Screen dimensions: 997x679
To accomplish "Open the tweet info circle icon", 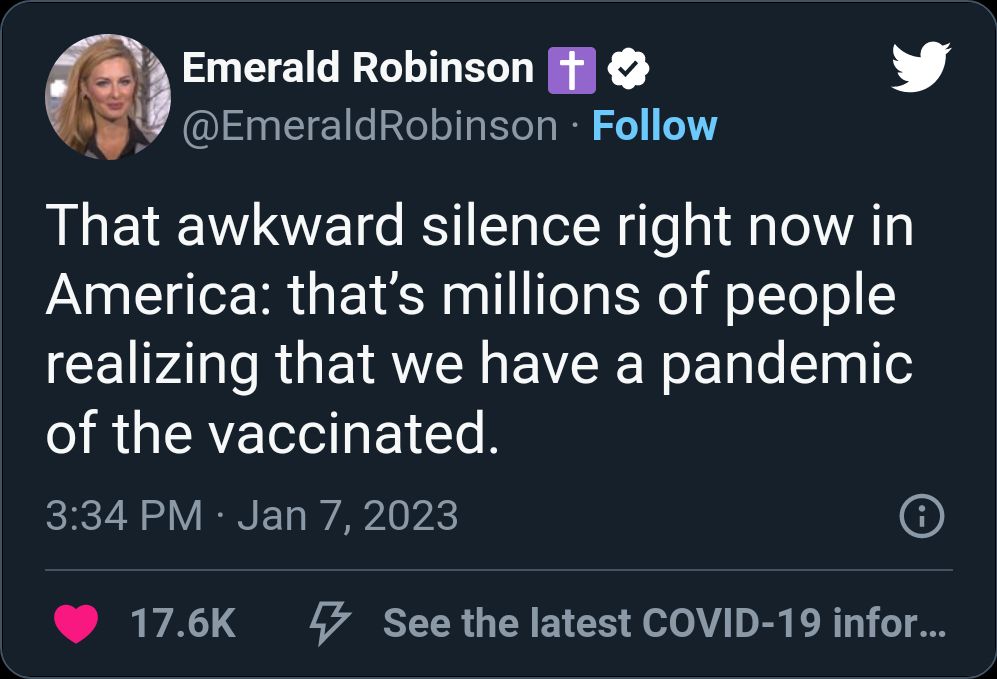I will point(921,516).
